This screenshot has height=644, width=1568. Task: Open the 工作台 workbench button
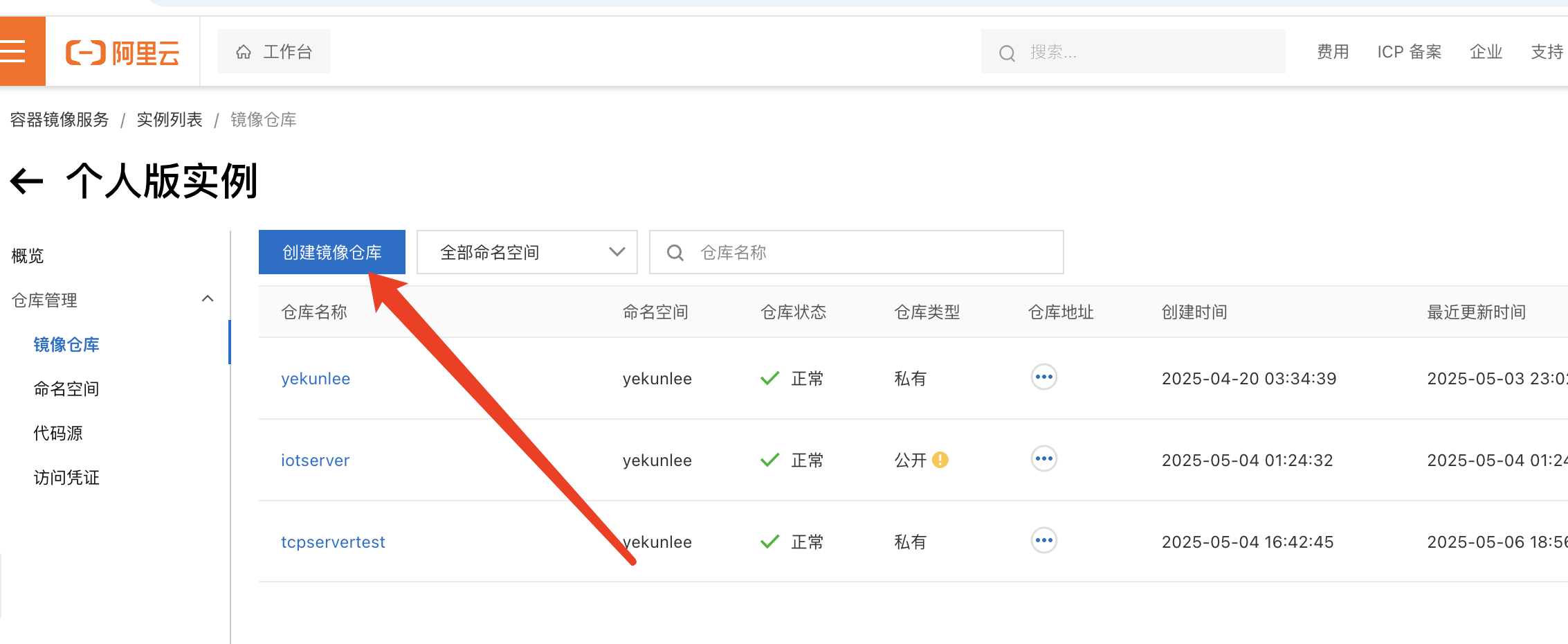tap(274, 52)
